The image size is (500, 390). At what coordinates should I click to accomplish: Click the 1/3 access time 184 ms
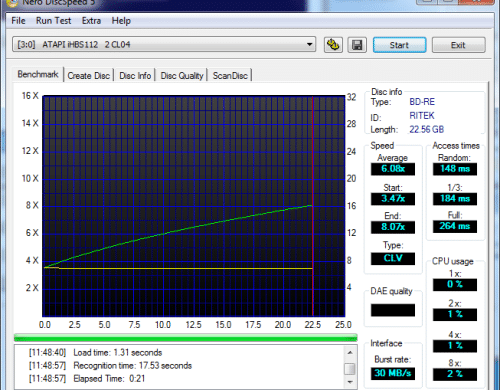455,199
